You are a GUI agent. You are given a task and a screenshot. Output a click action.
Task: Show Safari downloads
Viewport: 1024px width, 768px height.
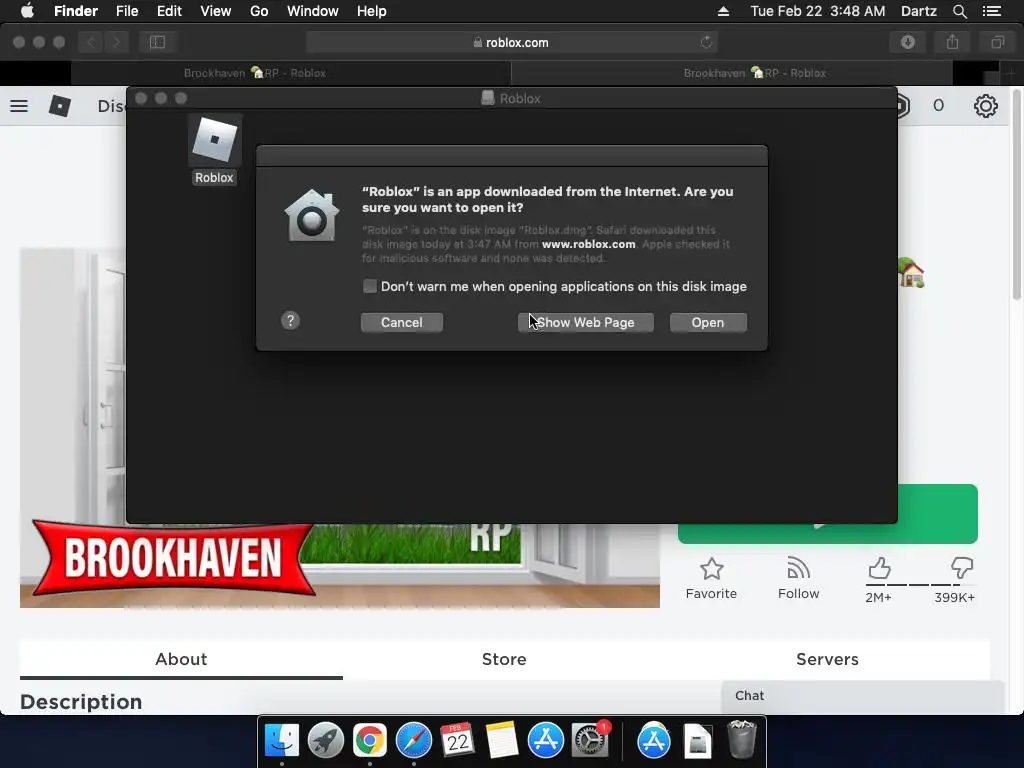pos(908,42)
